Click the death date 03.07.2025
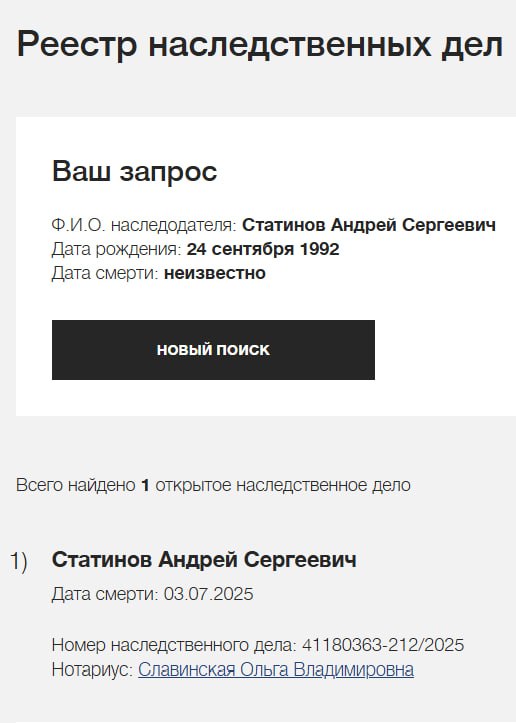The width and height of the screenshot is (516, 723). [x=208, y=594]
